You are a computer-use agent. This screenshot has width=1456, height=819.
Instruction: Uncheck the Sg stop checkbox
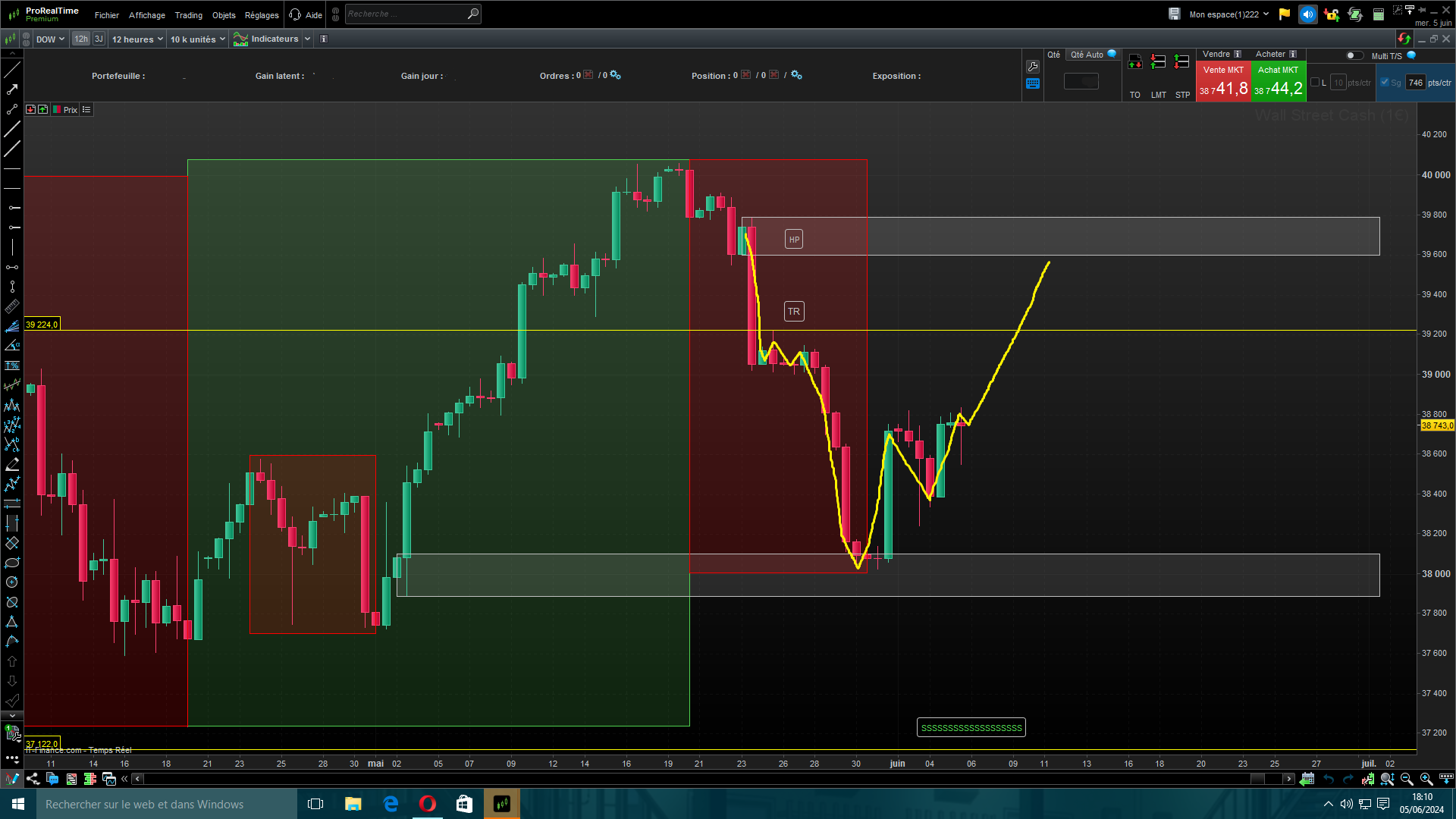1385,83
